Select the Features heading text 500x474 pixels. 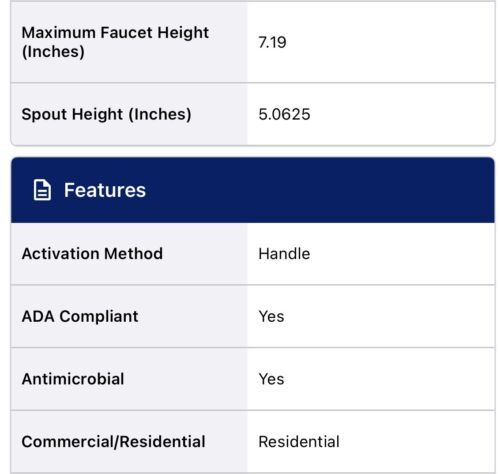pyautogui.click(x=105, y=190)
